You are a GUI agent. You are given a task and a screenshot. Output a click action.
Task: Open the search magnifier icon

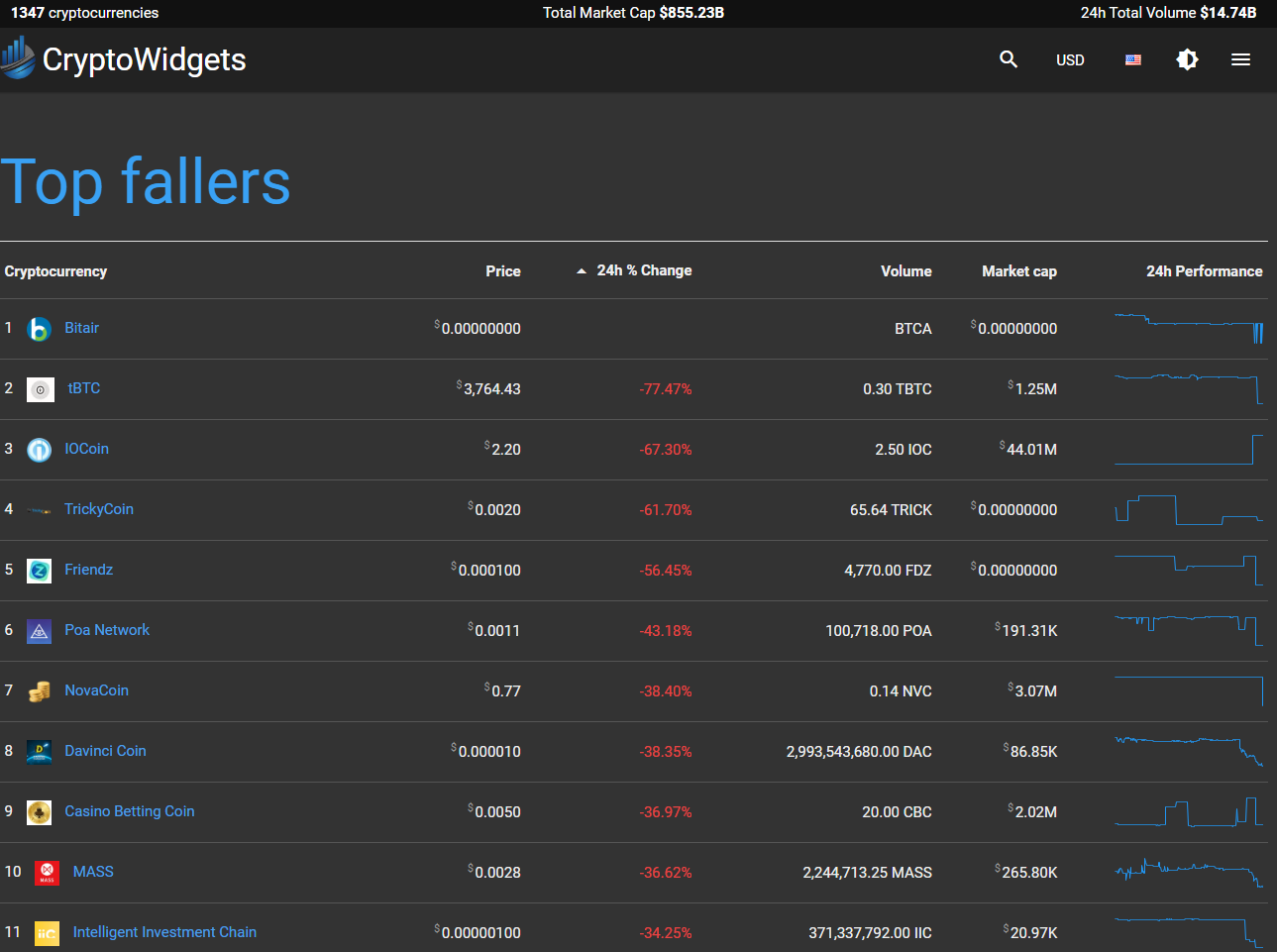tap(1009, 59)
